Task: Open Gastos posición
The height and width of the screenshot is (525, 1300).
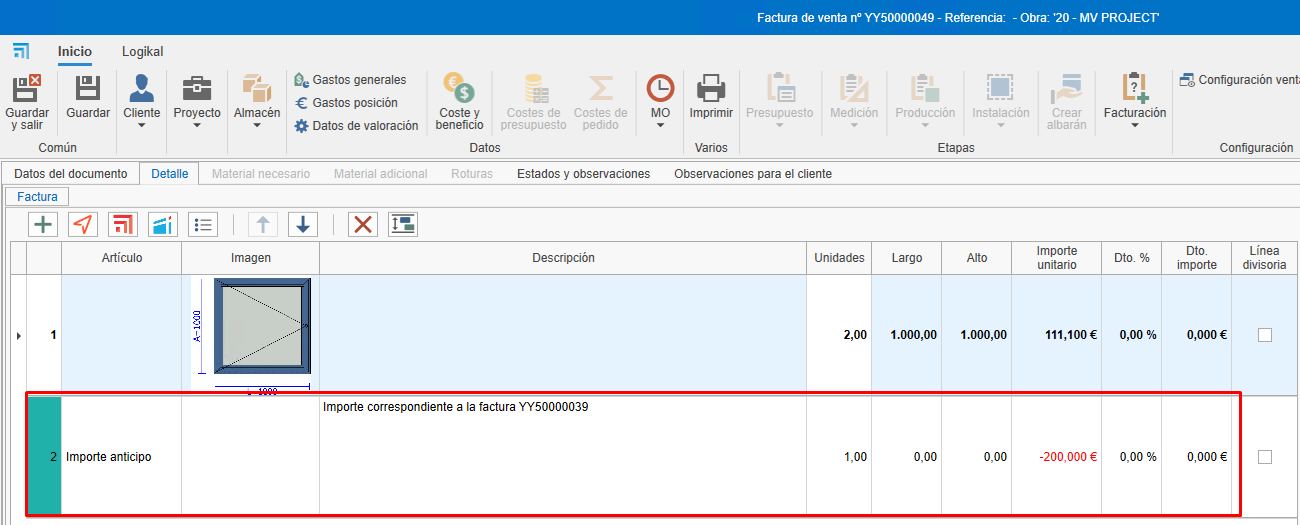Action: (346, 102)
